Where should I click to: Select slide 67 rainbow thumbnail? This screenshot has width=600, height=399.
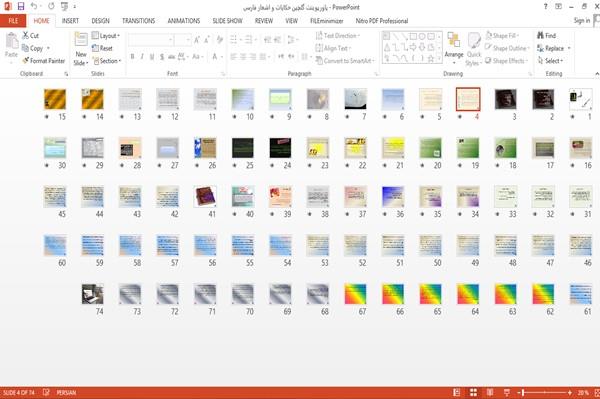[355, 294]
